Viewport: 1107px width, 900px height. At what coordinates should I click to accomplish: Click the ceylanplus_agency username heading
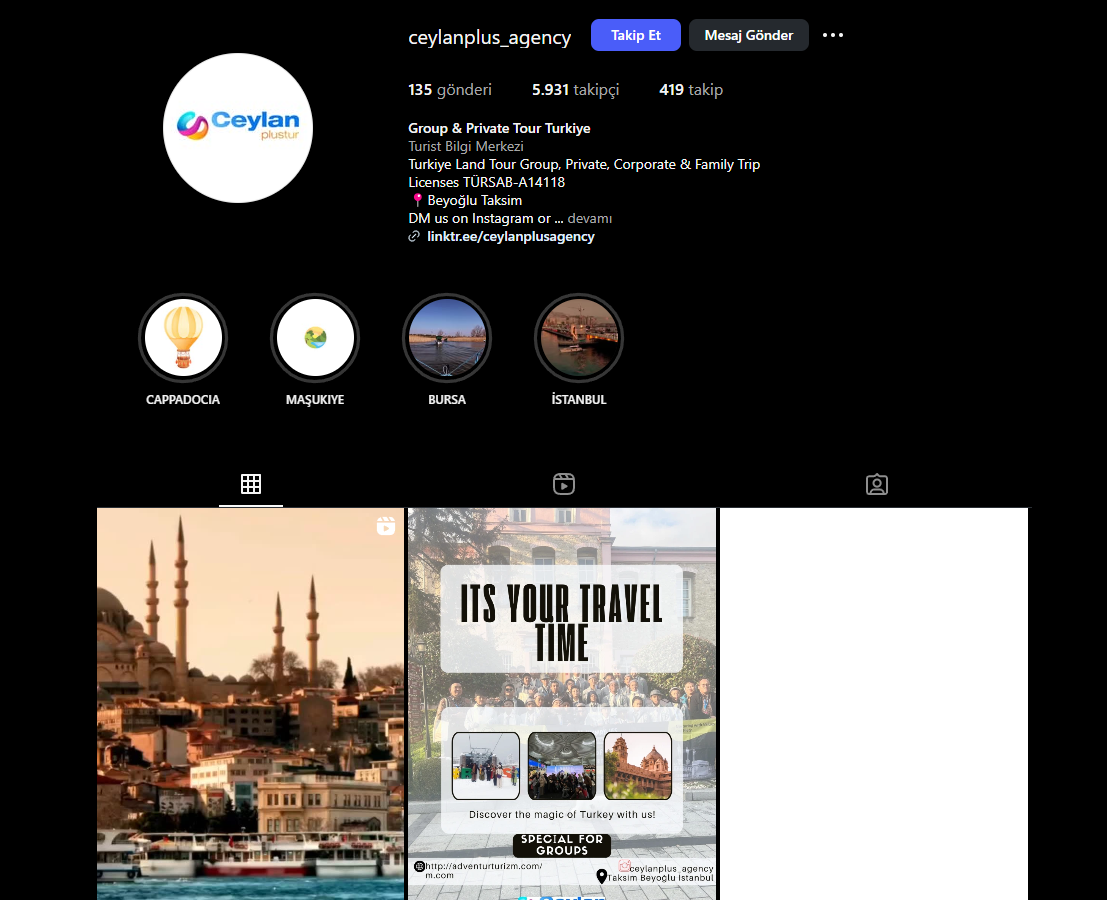pos(490,37)
